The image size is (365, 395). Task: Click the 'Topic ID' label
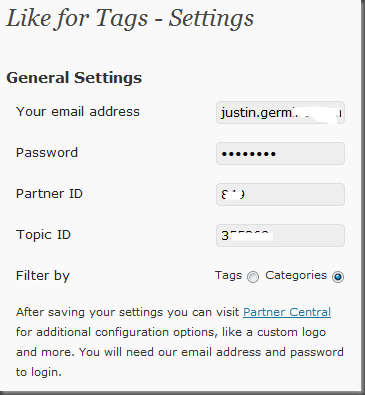[43, 235]
